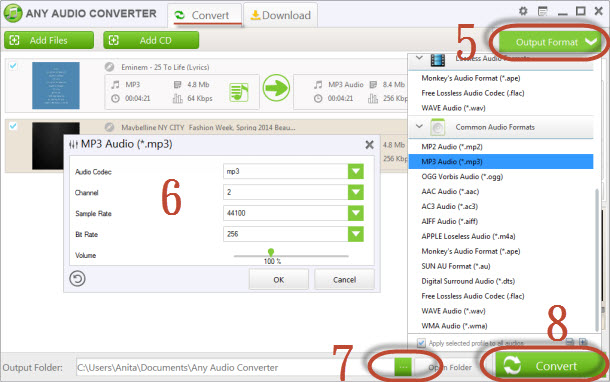Viewport: 610px width, 382px height.
Task: Click the Channel value field showing 2
Action: 286,192
